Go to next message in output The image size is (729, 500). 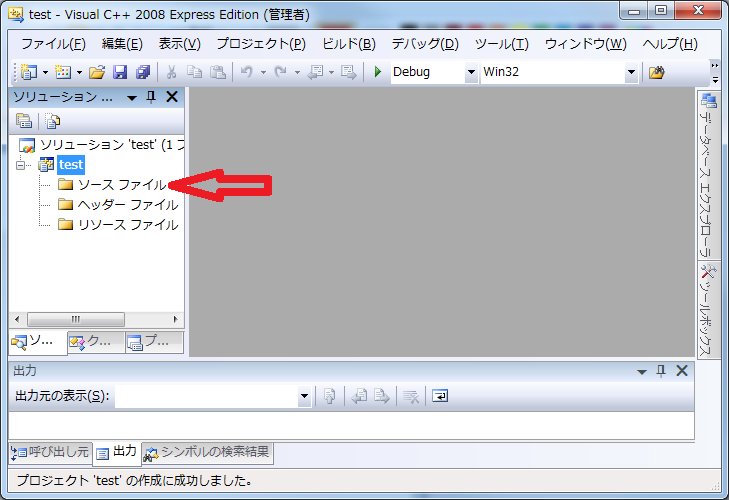[382, 396]
